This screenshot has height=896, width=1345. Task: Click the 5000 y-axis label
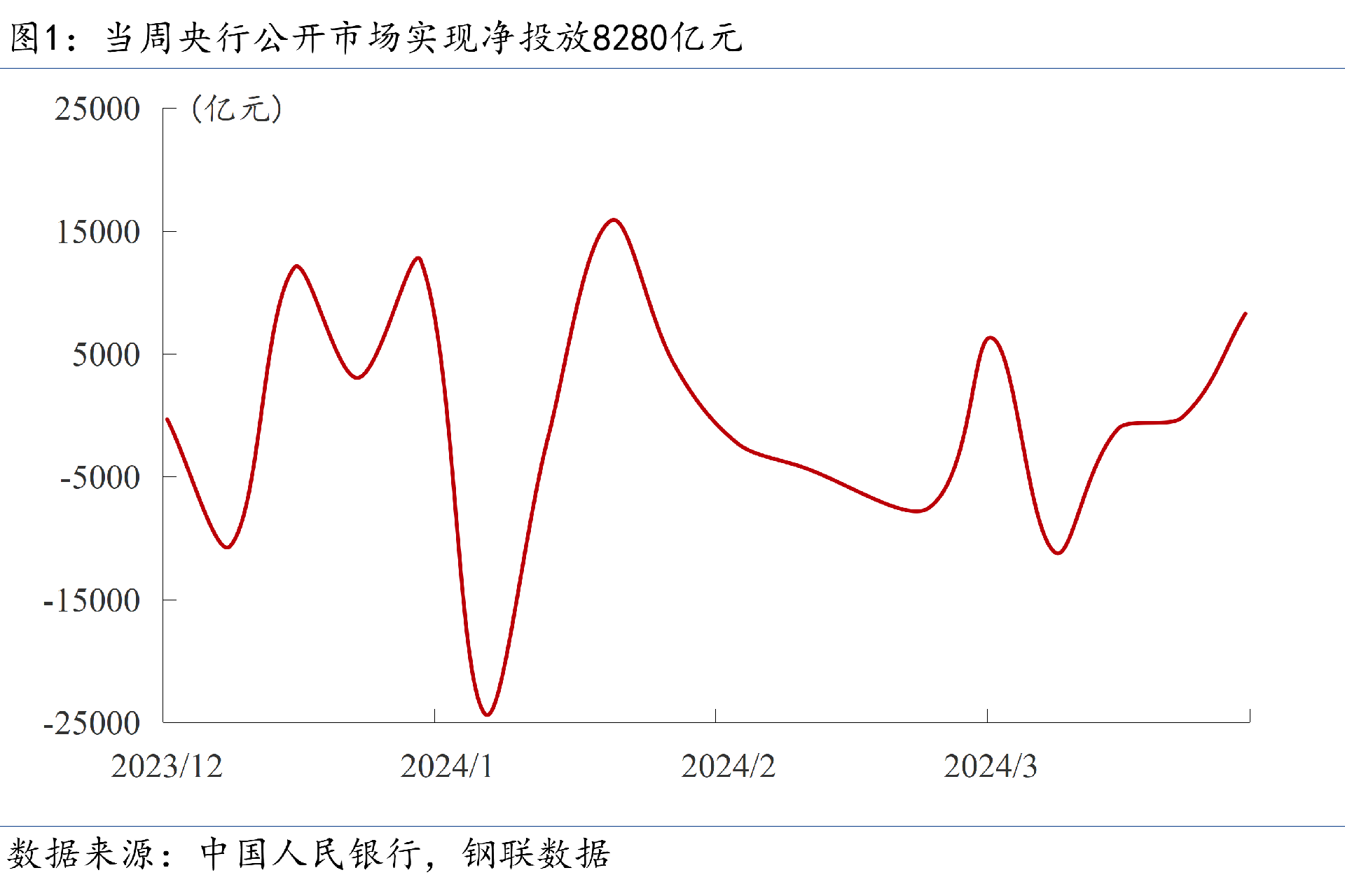[106, 355]
